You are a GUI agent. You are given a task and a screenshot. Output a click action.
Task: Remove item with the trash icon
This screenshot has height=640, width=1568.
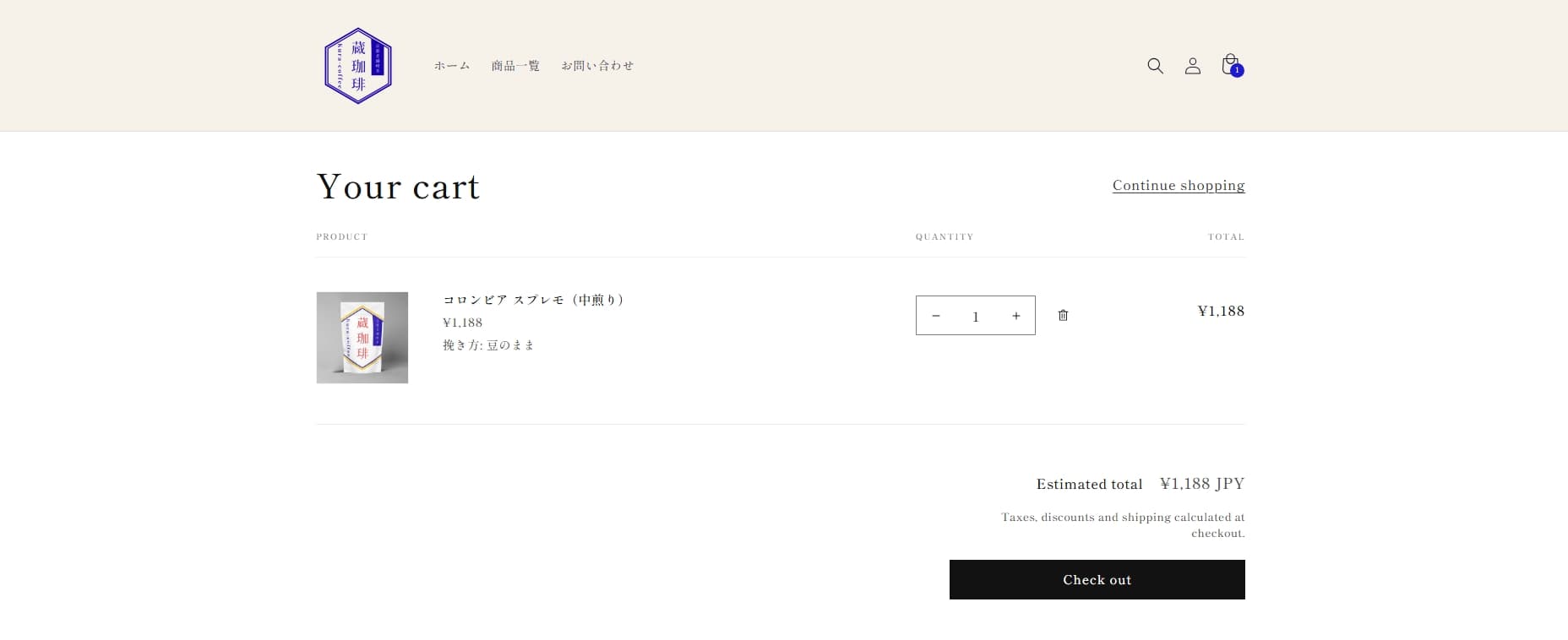pyautogui.click(x=1063, y=315)
